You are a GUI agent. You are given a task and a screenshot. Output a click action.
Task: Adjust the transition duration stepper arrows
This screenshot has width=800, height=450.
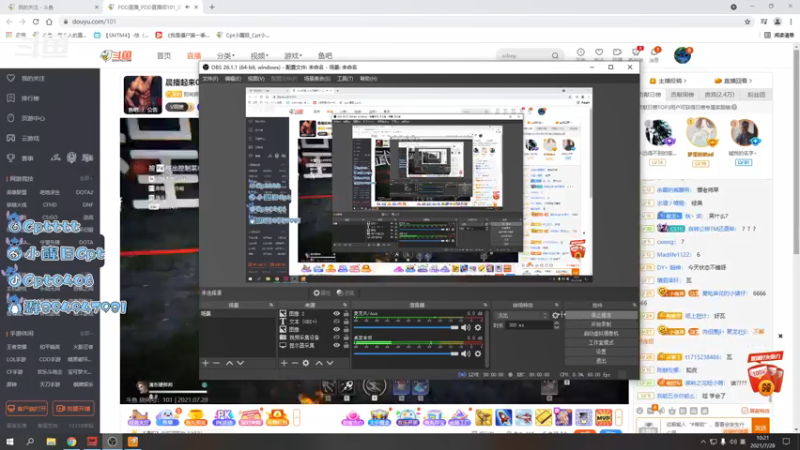556,325
